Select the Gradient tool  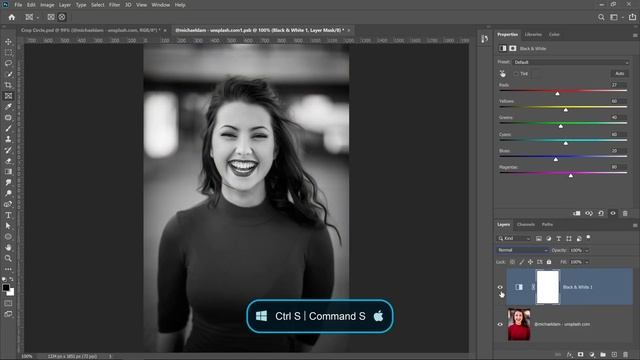(8, 172)
